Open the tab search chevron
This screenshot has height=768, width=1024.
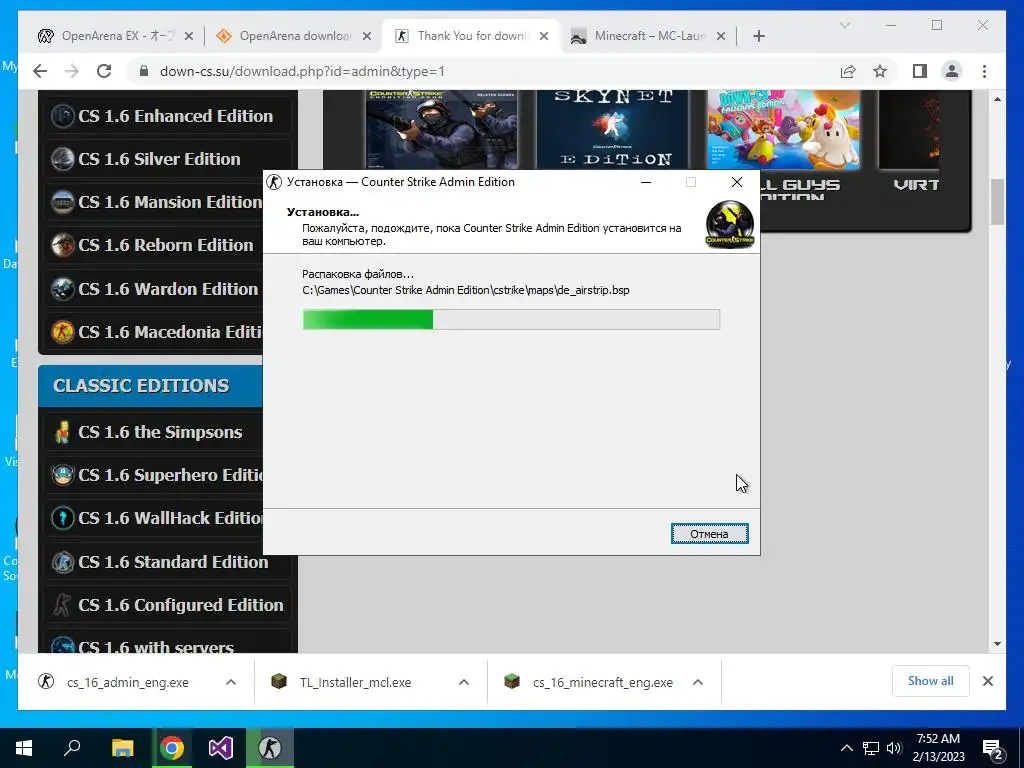point(844,25)
